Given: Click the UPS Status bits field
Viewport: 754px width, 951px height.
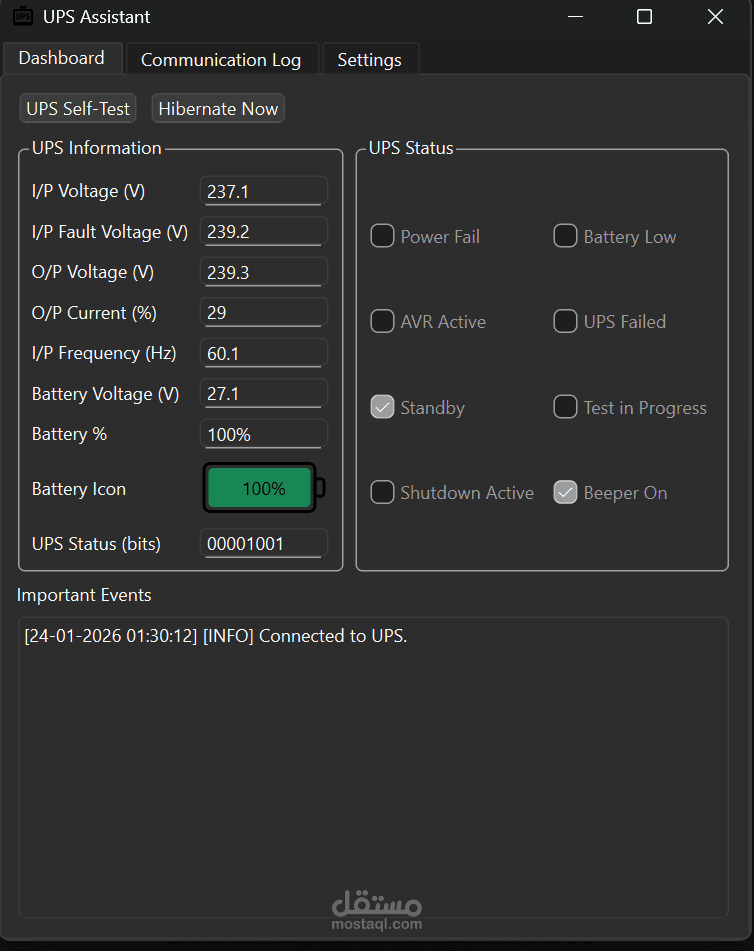Looking at the screenshot, I should click(264, 544).
